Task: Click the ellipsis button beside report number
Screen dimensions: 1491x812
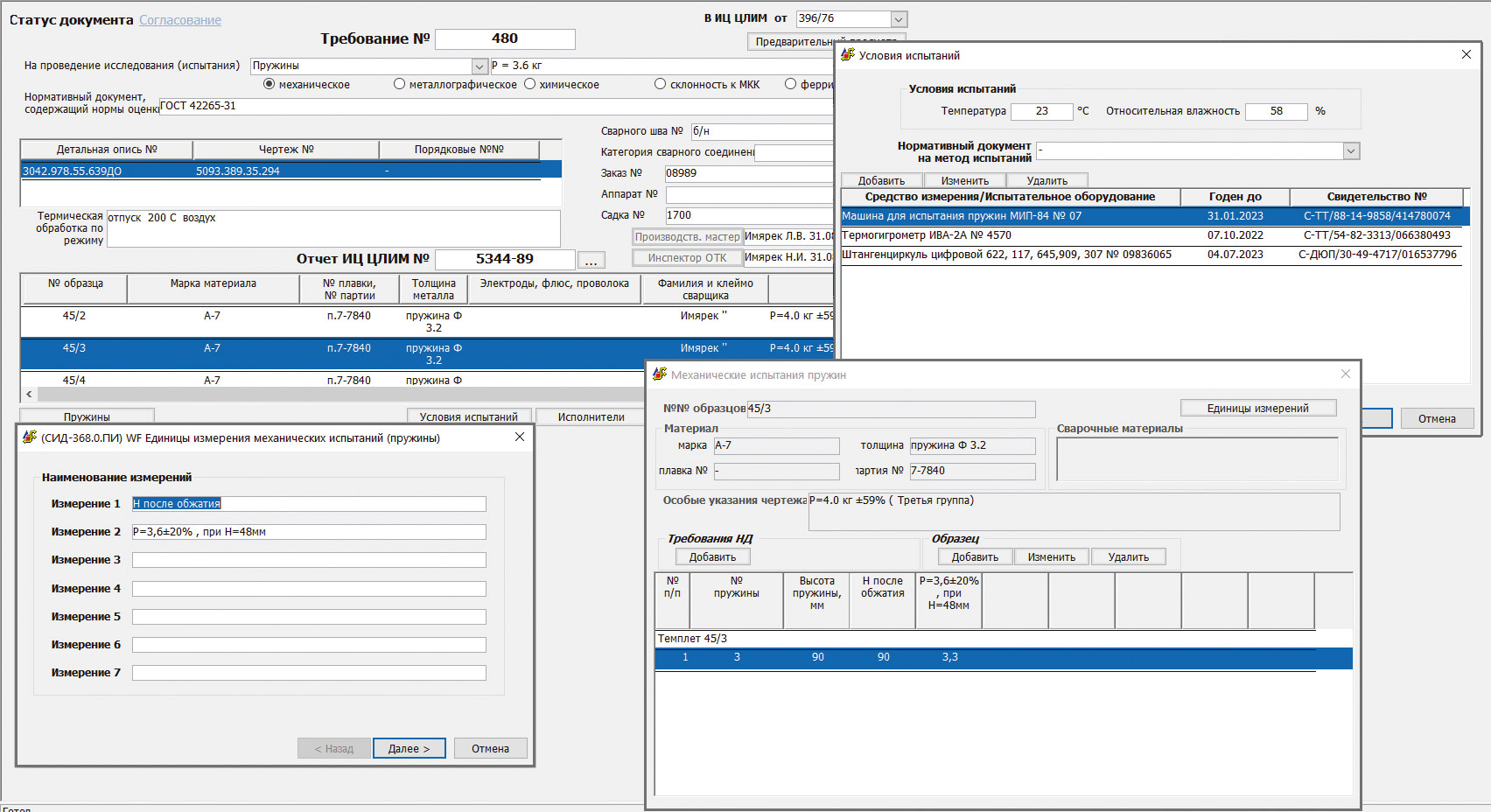Action: (591, 260)
